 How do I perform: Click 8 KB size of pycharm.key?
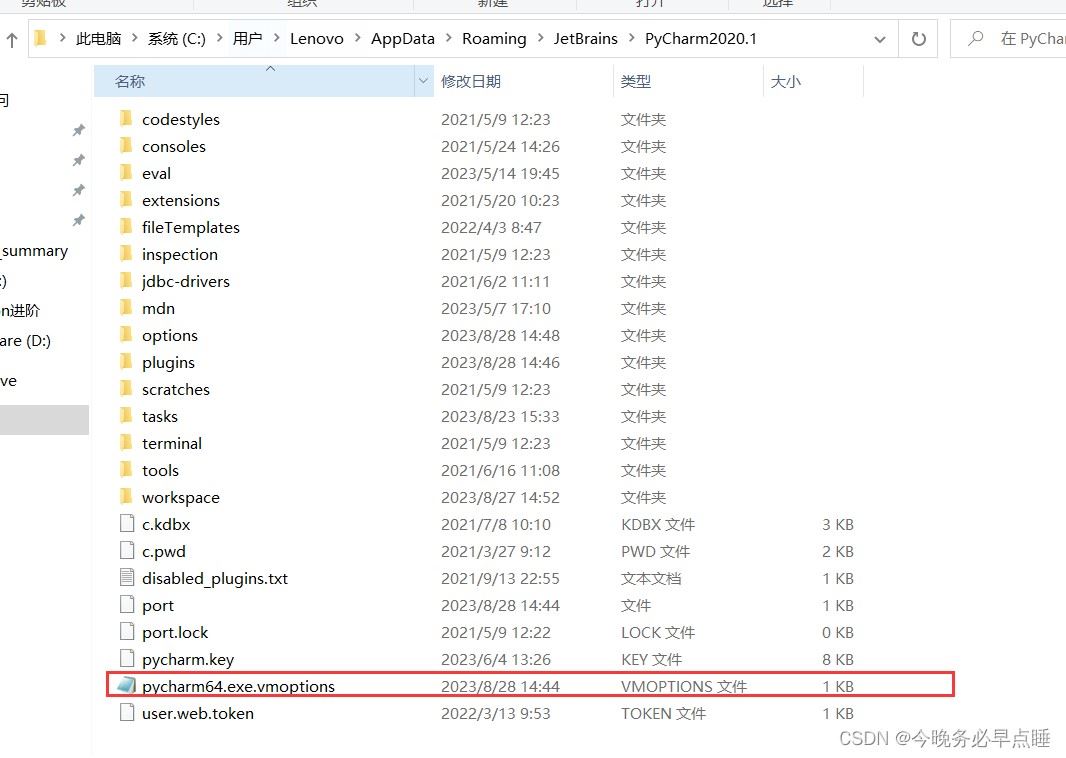(x=838, y=659)
